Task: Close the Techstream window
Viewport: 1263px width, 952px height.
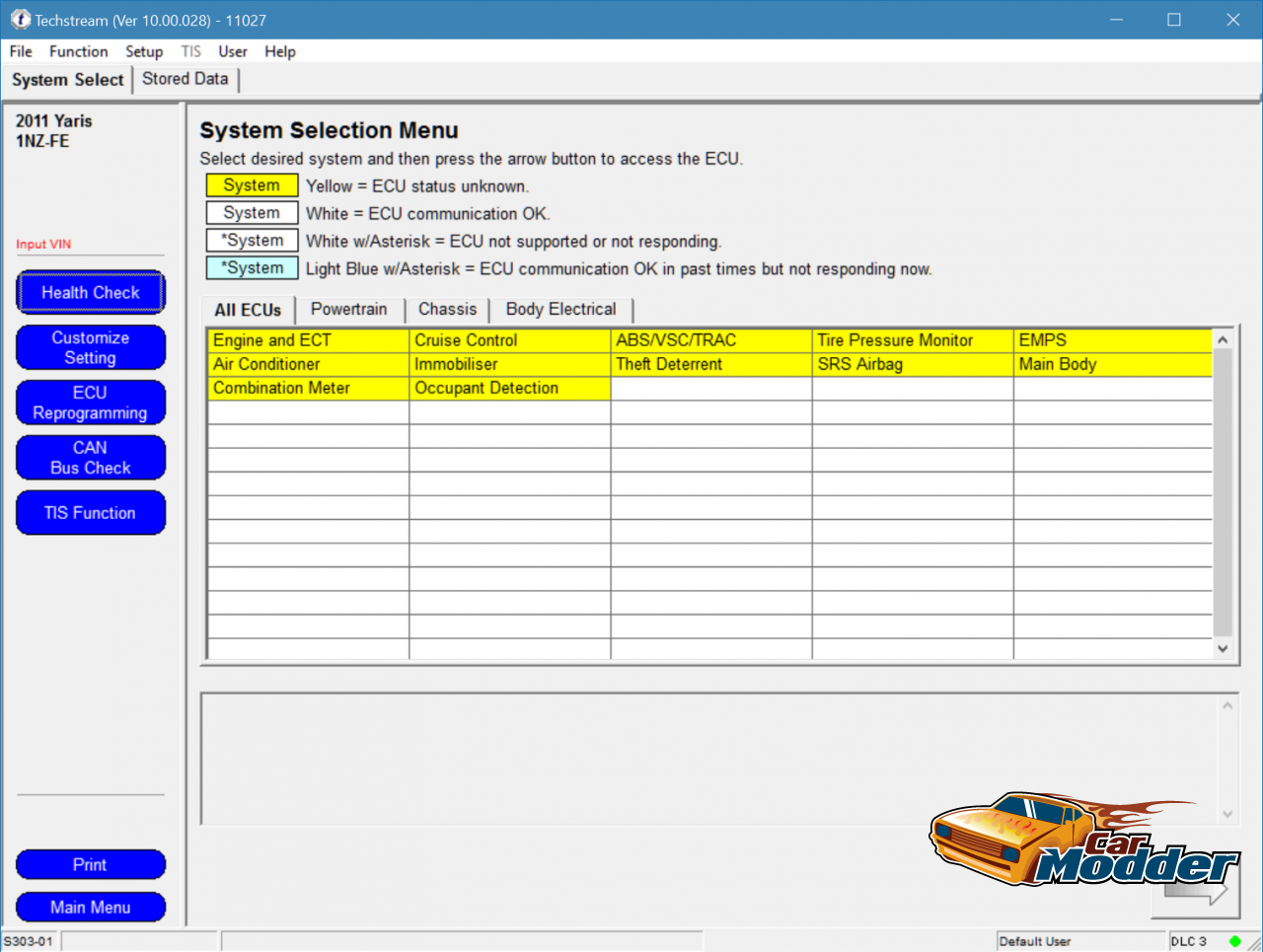Action: (x=1233, y=20)
